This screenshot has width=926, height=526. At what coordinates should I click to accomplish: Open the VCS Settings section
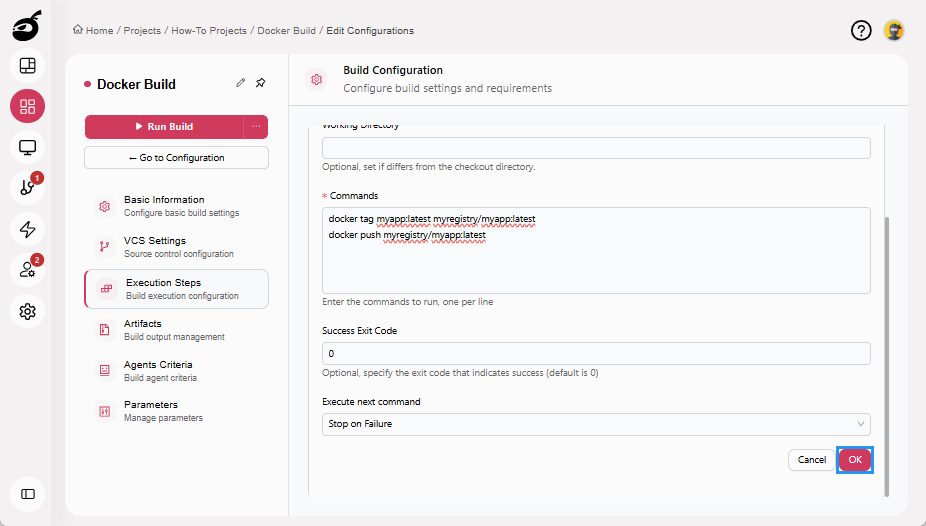[177, 247]
